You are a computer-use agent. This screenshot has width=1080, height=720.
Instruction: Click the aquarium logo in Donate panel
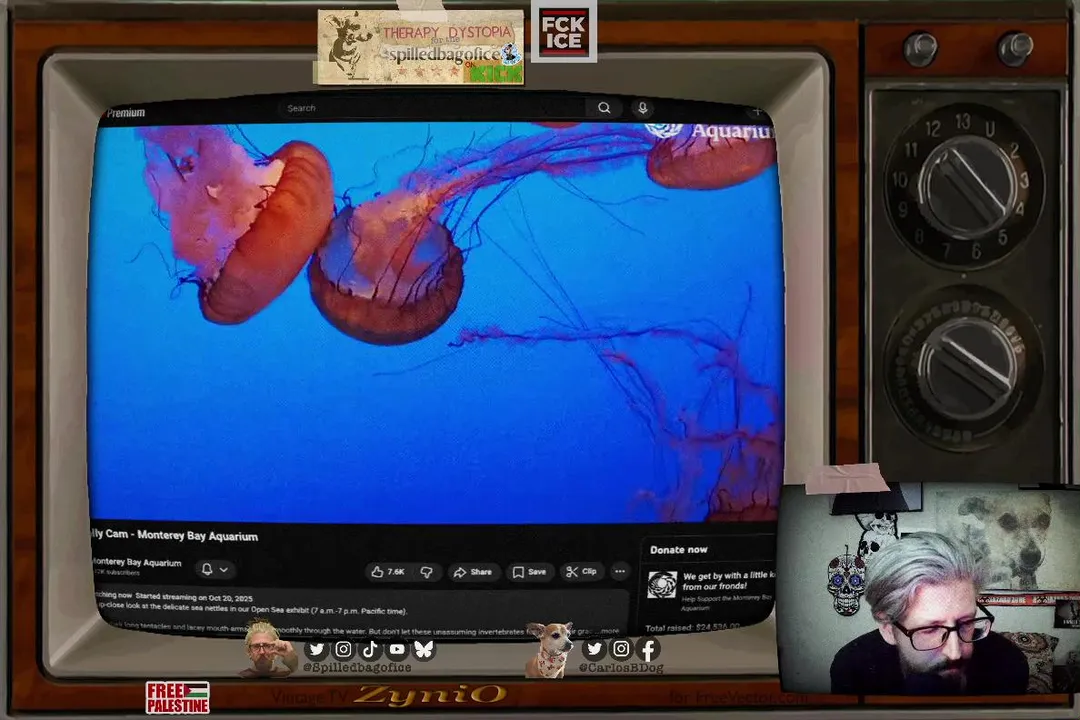[x=662, y=585]
